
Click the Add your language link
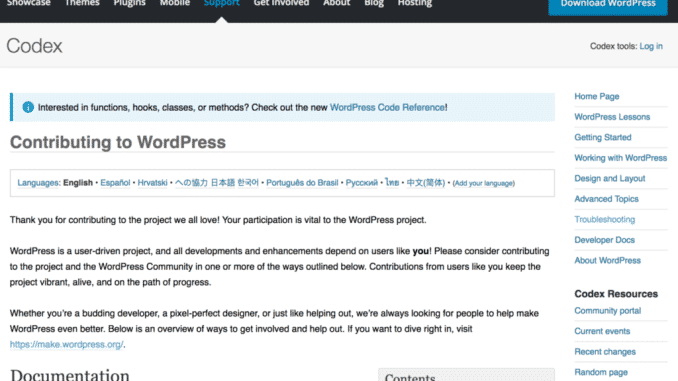pos(483,183)
